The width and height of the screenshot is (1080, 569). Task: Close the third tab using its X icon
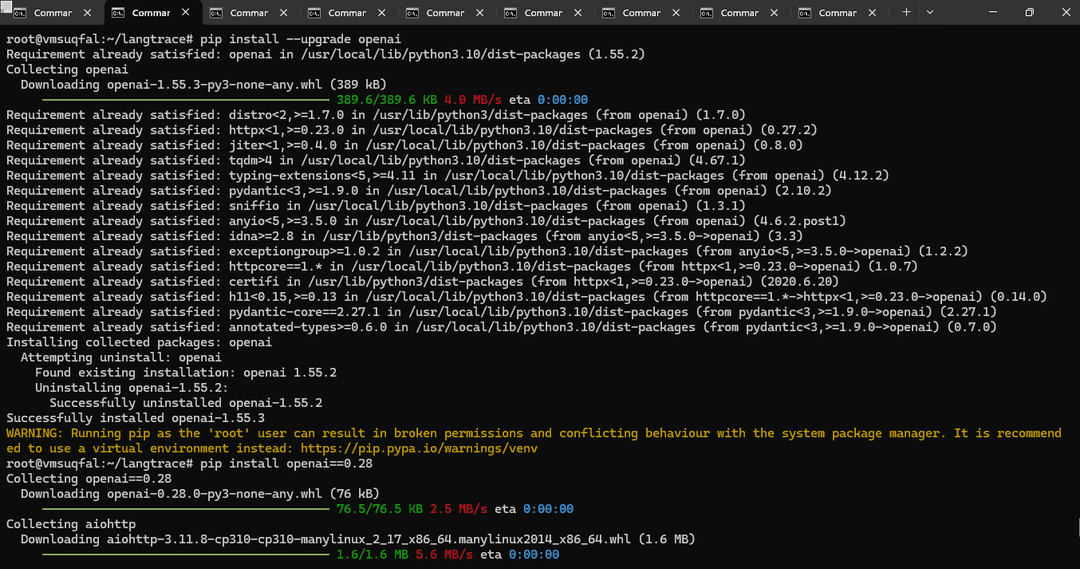point(283,13)
